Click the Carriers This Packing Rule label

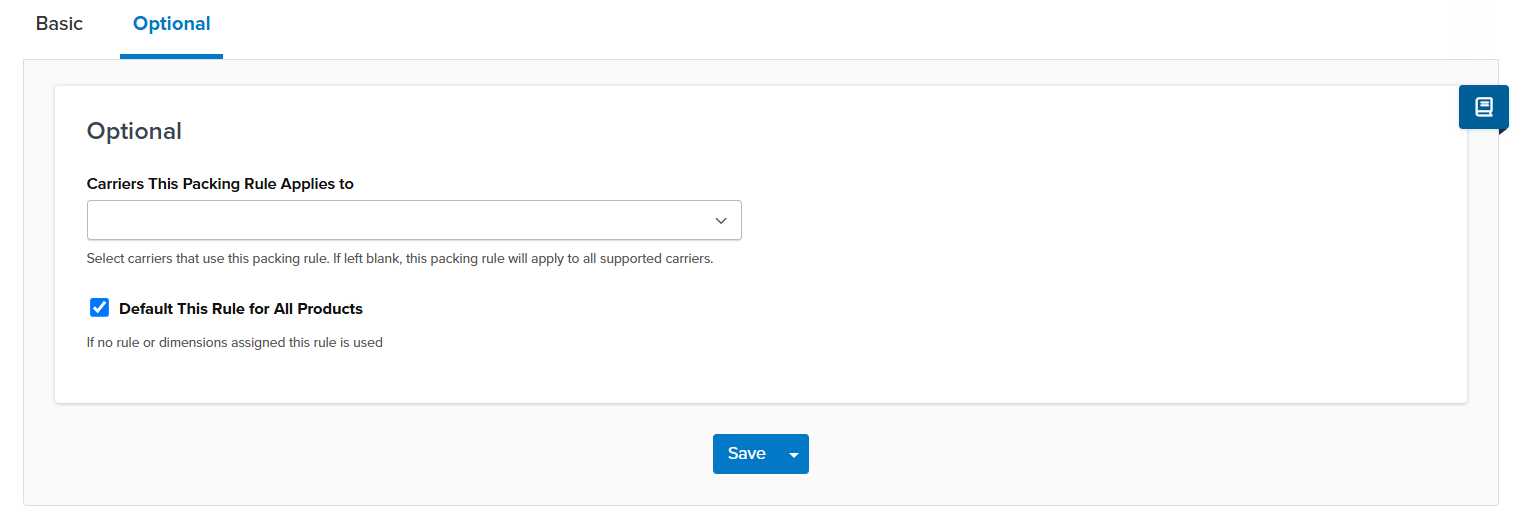pyautogui.click(x=220, y=184)
